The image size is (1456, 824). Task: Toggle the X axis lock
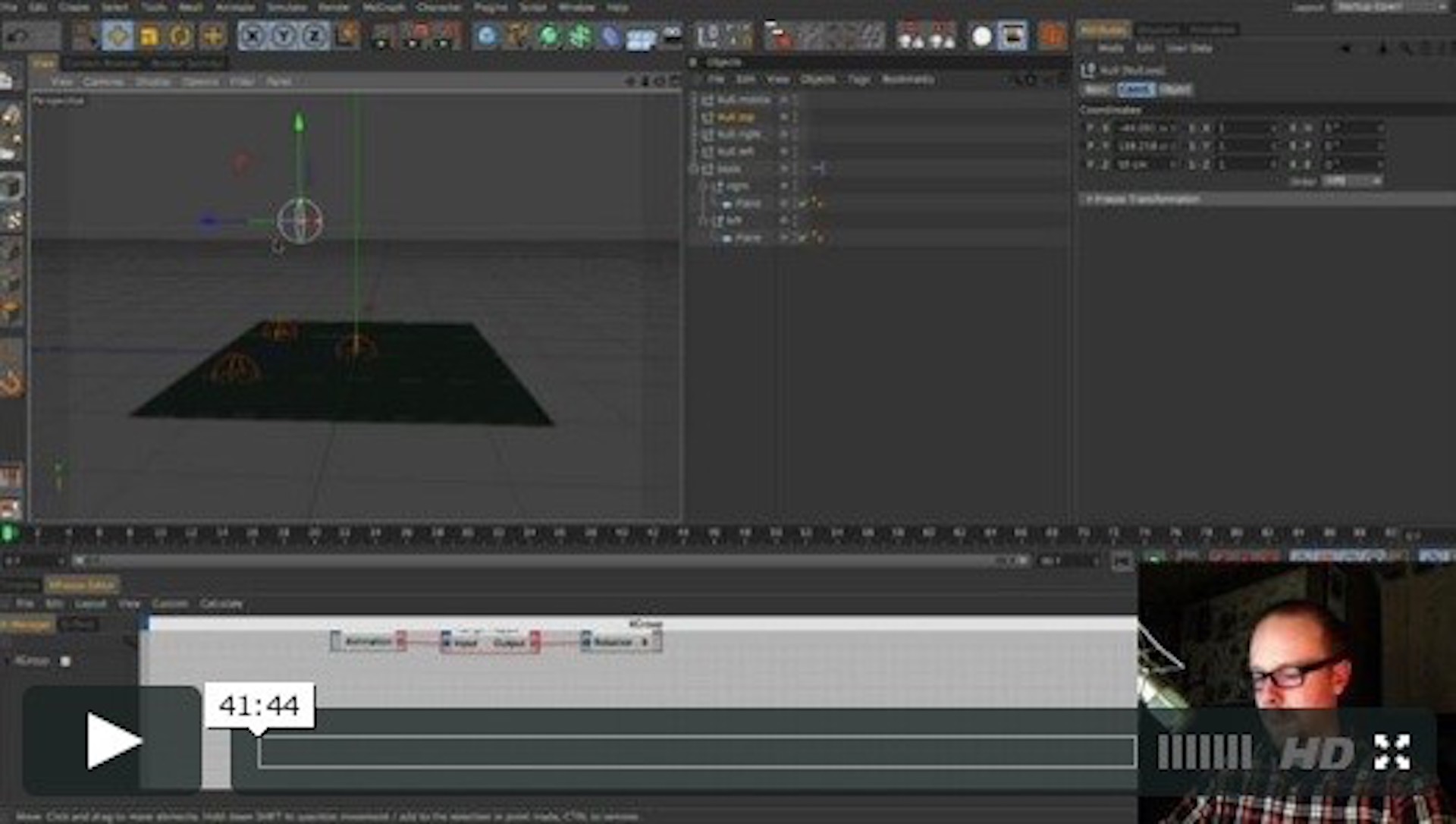click(253, 36)
